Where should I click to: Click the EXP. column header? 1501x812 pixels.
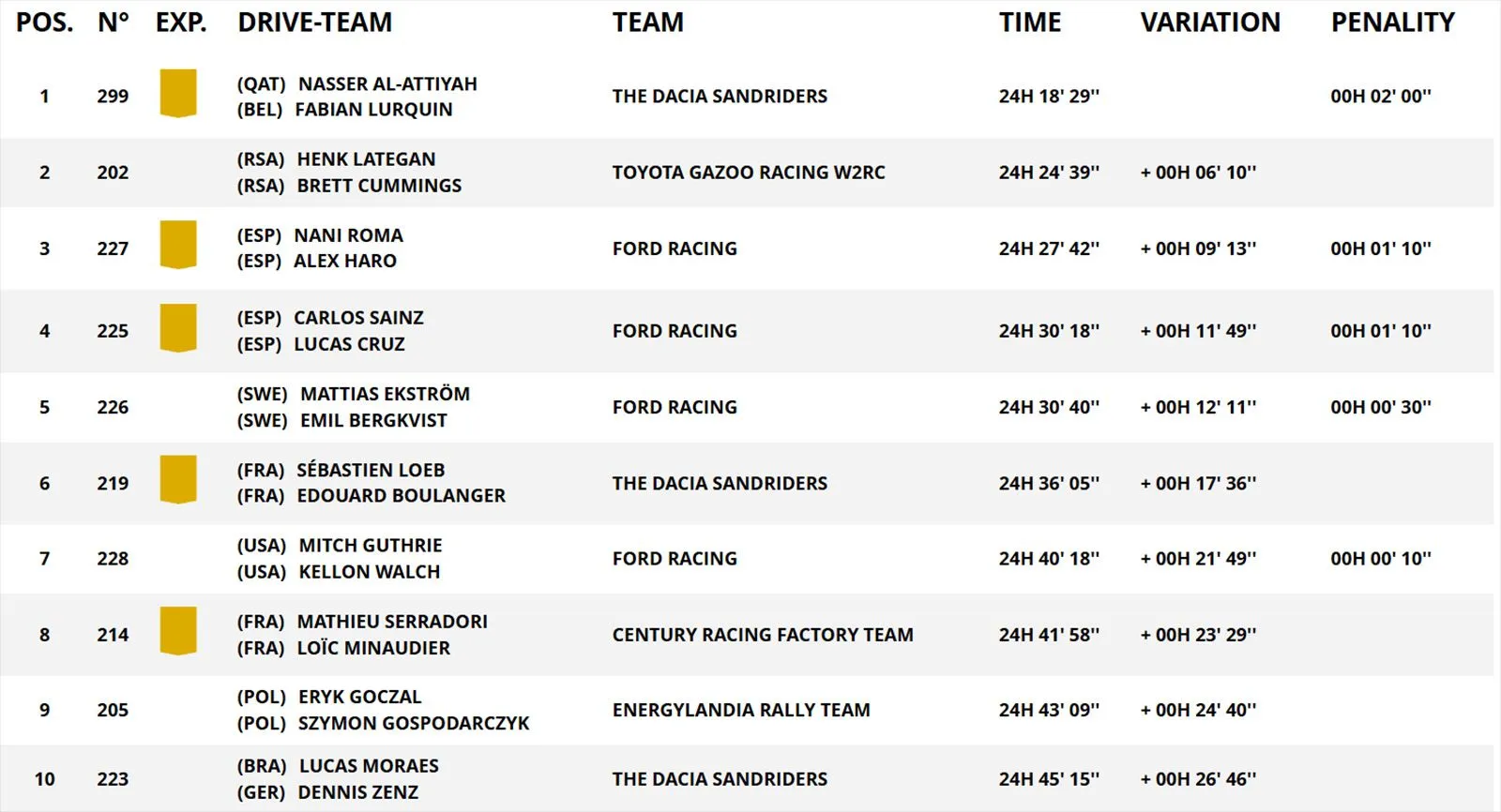(x=181, y=23)
